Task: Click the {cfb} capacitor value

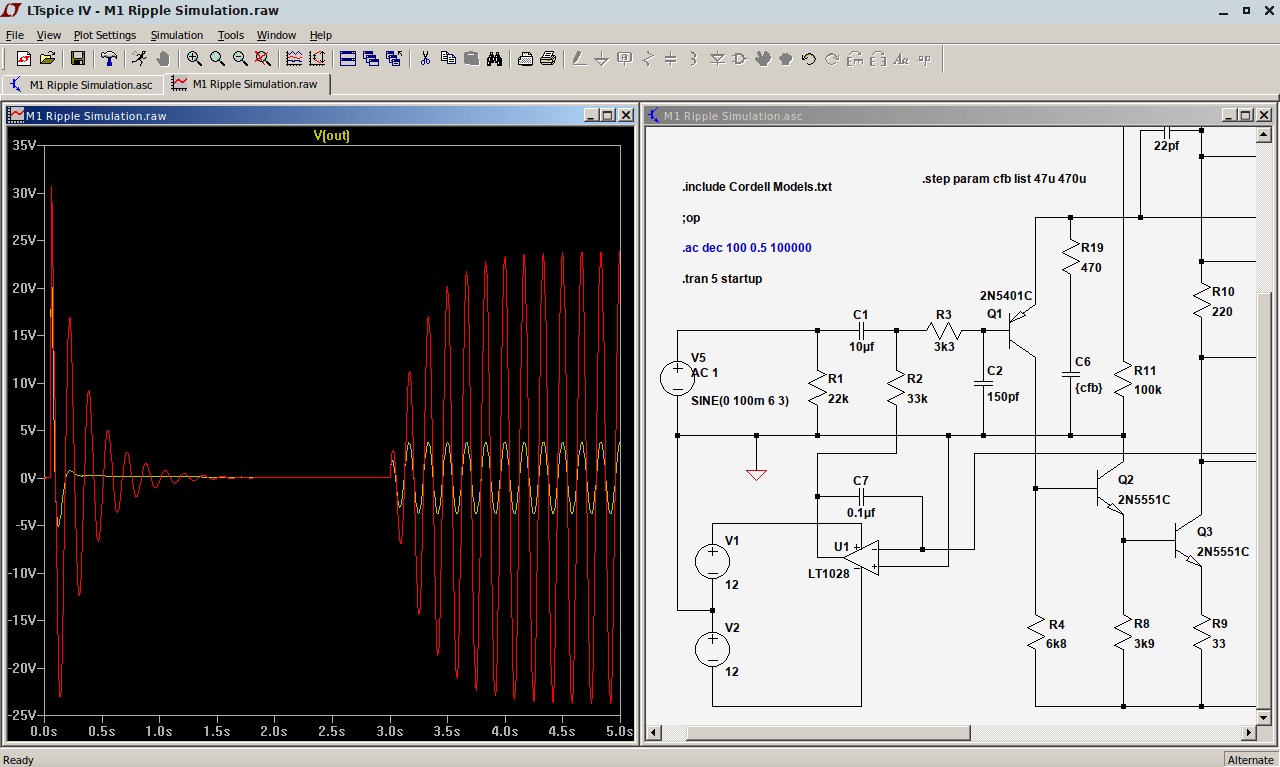Action: click(x=1089, y=387)
